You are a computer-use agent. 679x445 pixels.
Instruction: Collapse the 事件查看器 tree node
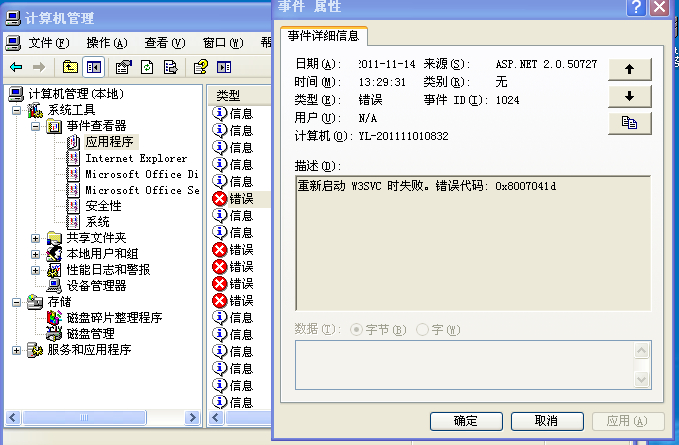pos(36,126)
